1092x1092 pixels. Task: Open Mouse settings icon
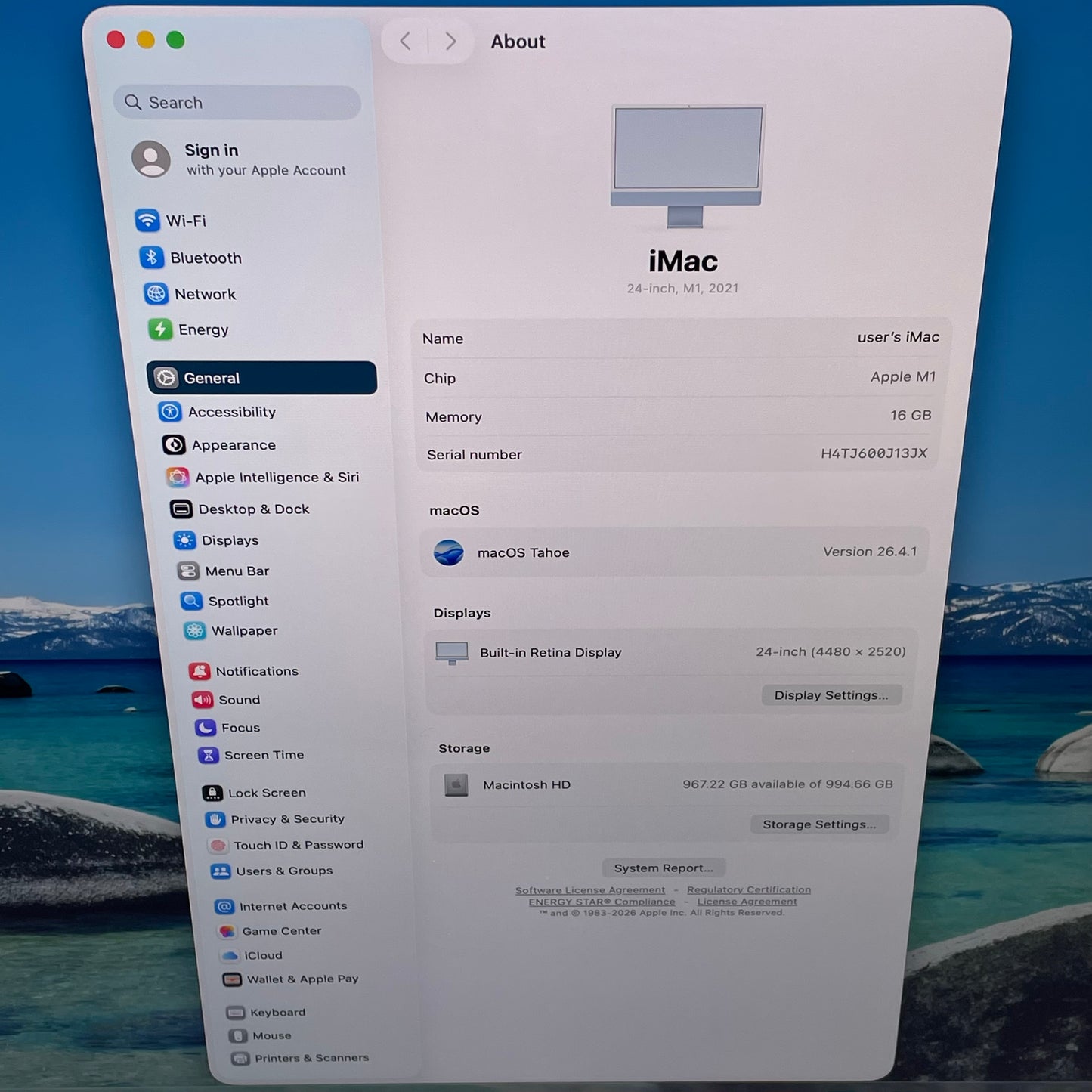coord(238,1035)
